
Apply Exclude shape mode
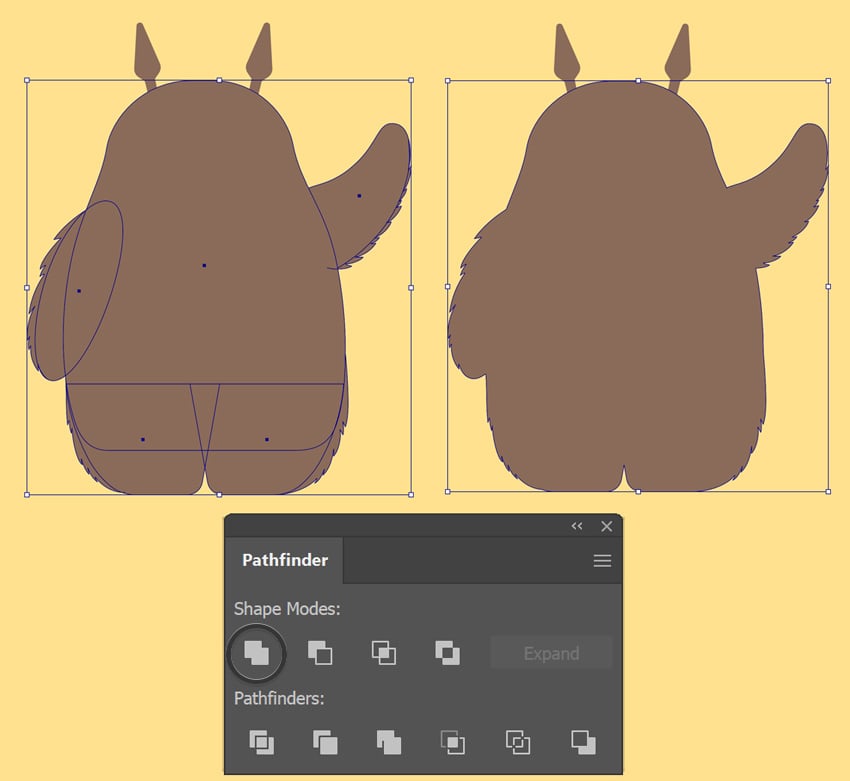coord(448,653)
